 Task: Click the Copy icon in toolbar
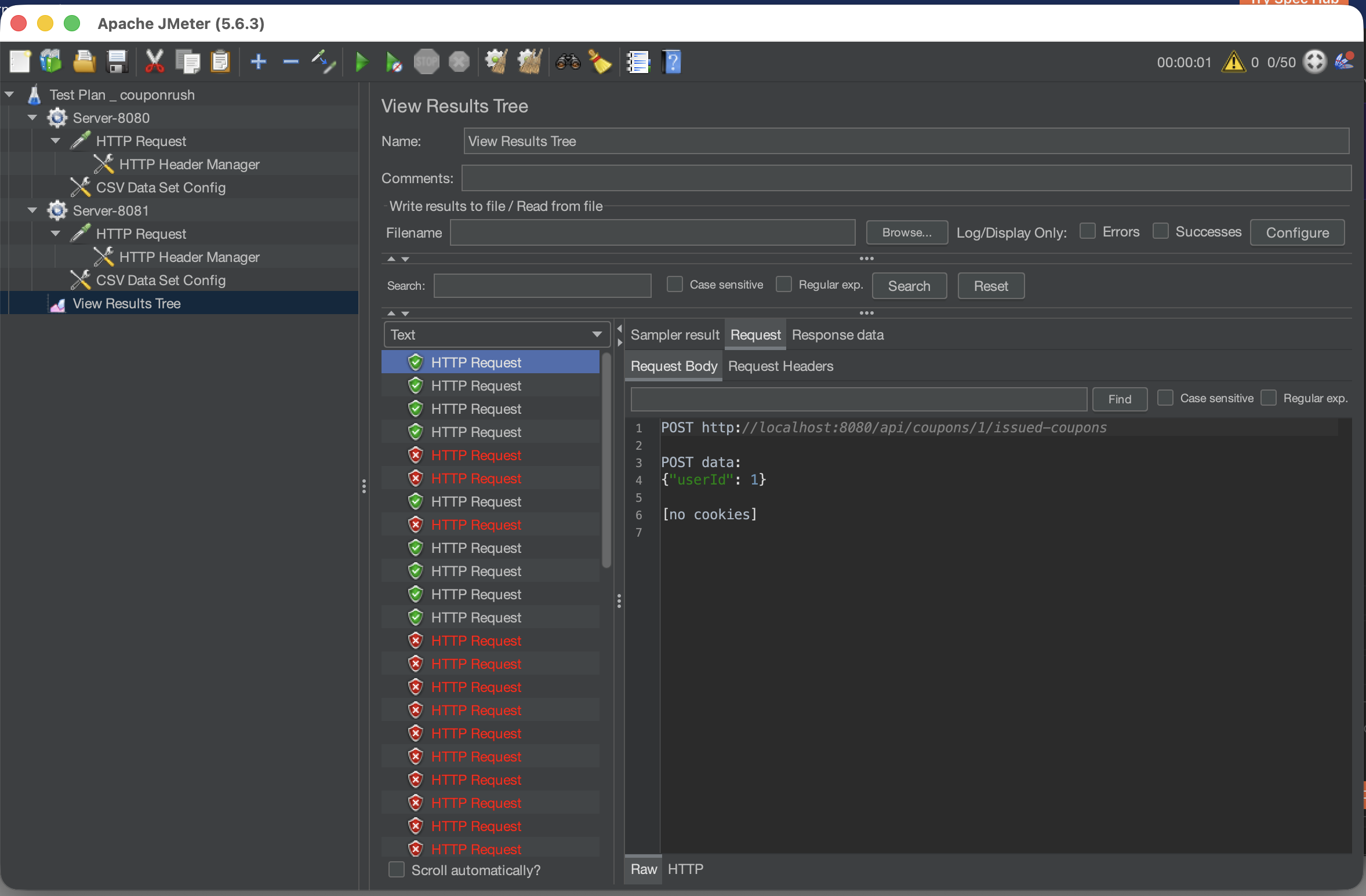pyautogui.click(x=188, y=61)
